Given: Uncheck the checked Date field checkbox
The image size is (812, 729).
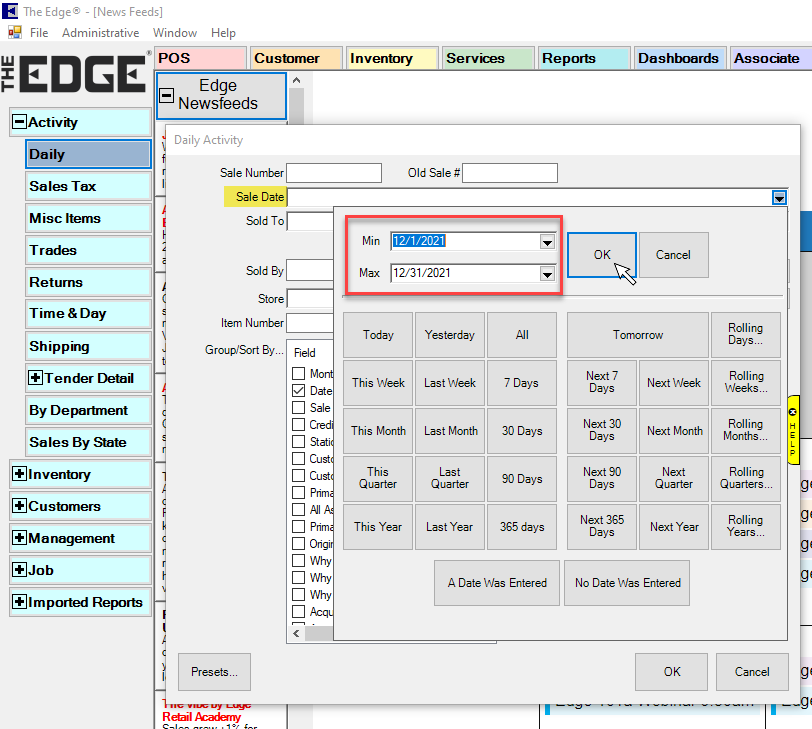Looking at the screenshot, I should click(x=299, y=391).
